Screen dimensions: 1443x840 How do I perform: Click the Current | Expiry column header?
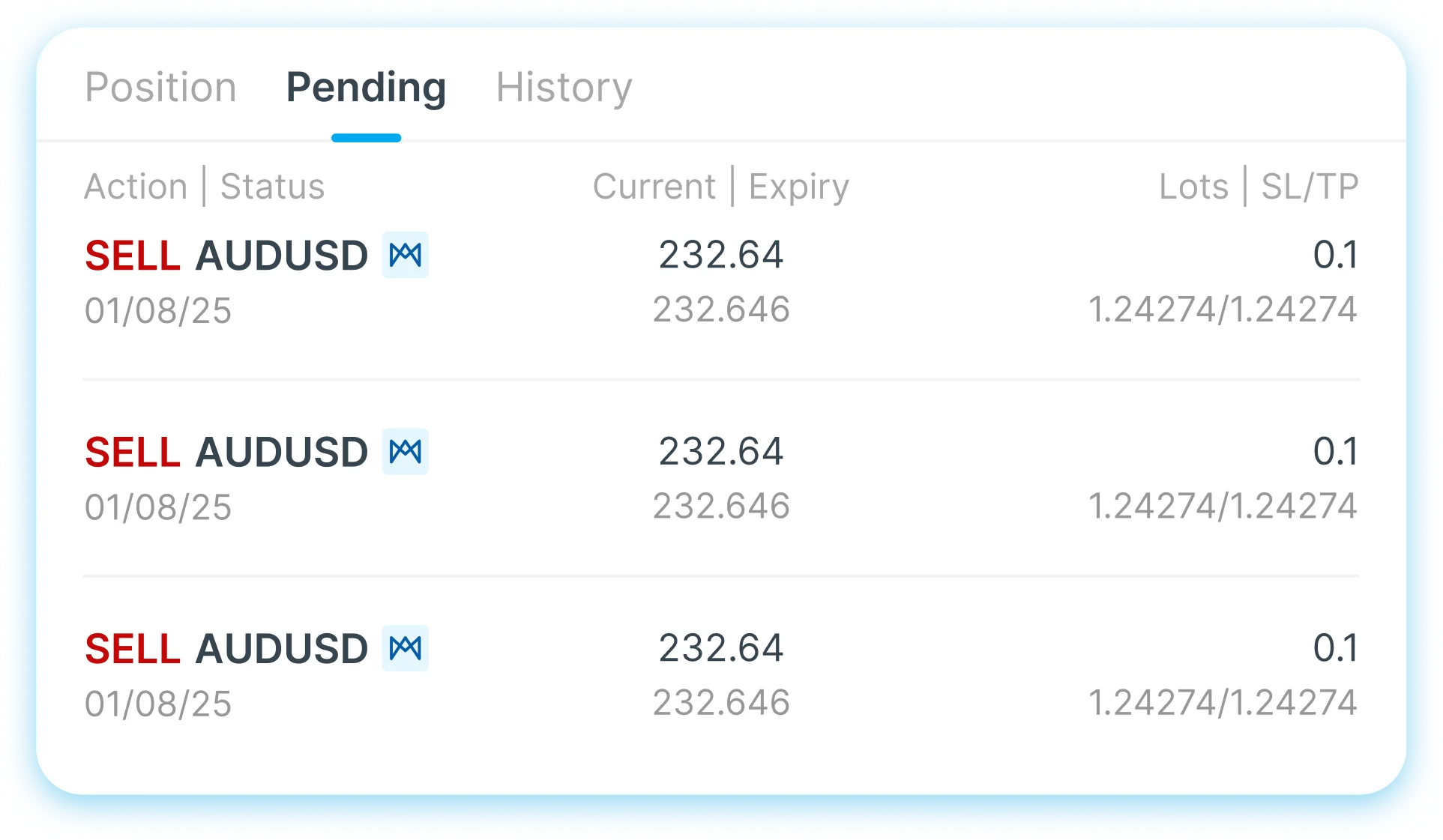click(721, 187)
